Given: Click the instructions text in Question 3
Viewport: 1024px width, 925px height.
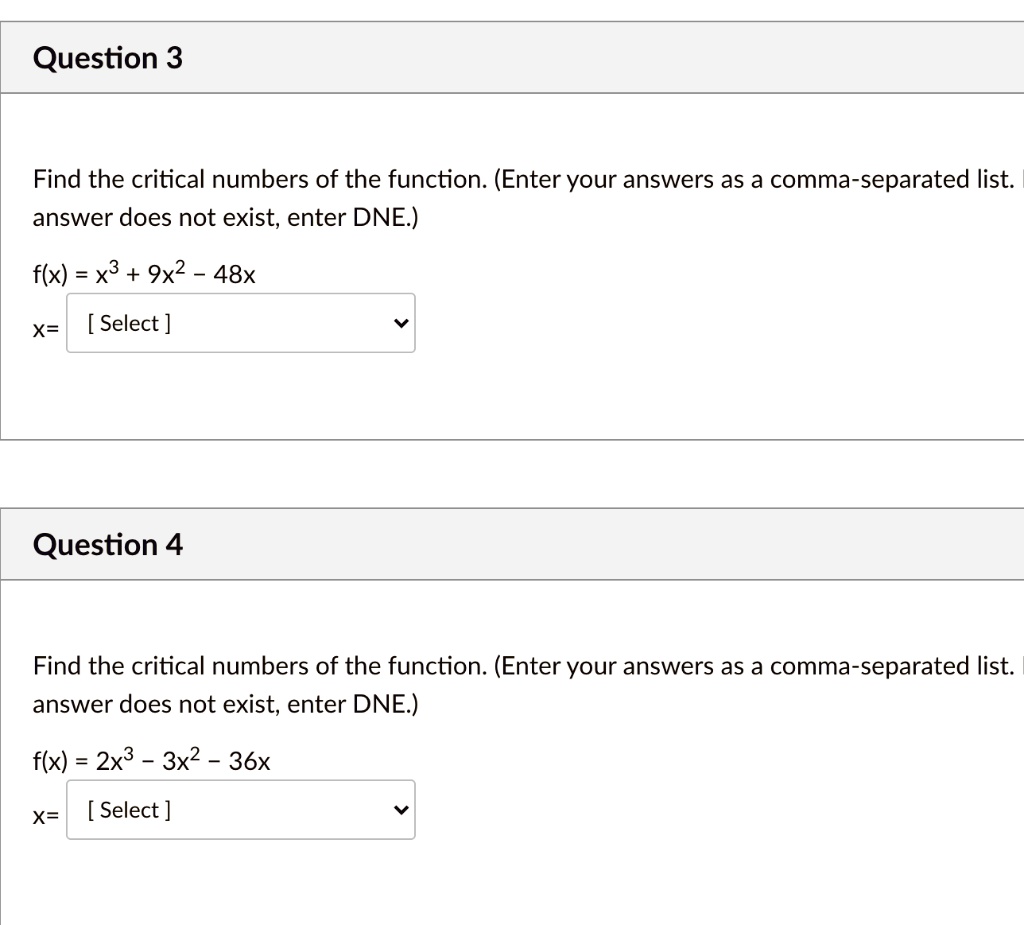Looking at the screenshot, I should 400,179.
